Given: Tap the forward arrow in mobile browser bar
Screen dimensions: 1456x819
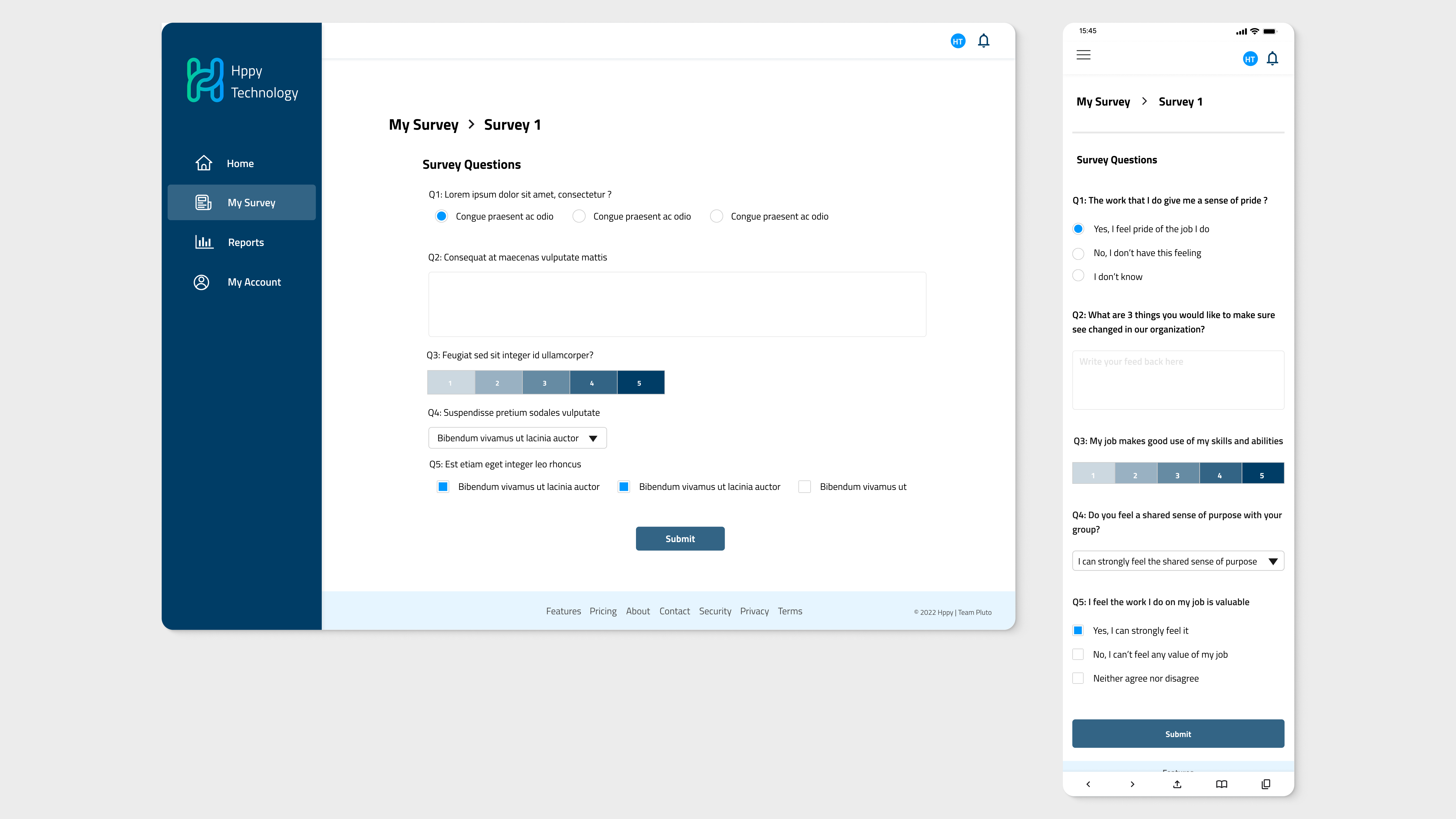Looking at the screenshot, I should point(1132,784).
